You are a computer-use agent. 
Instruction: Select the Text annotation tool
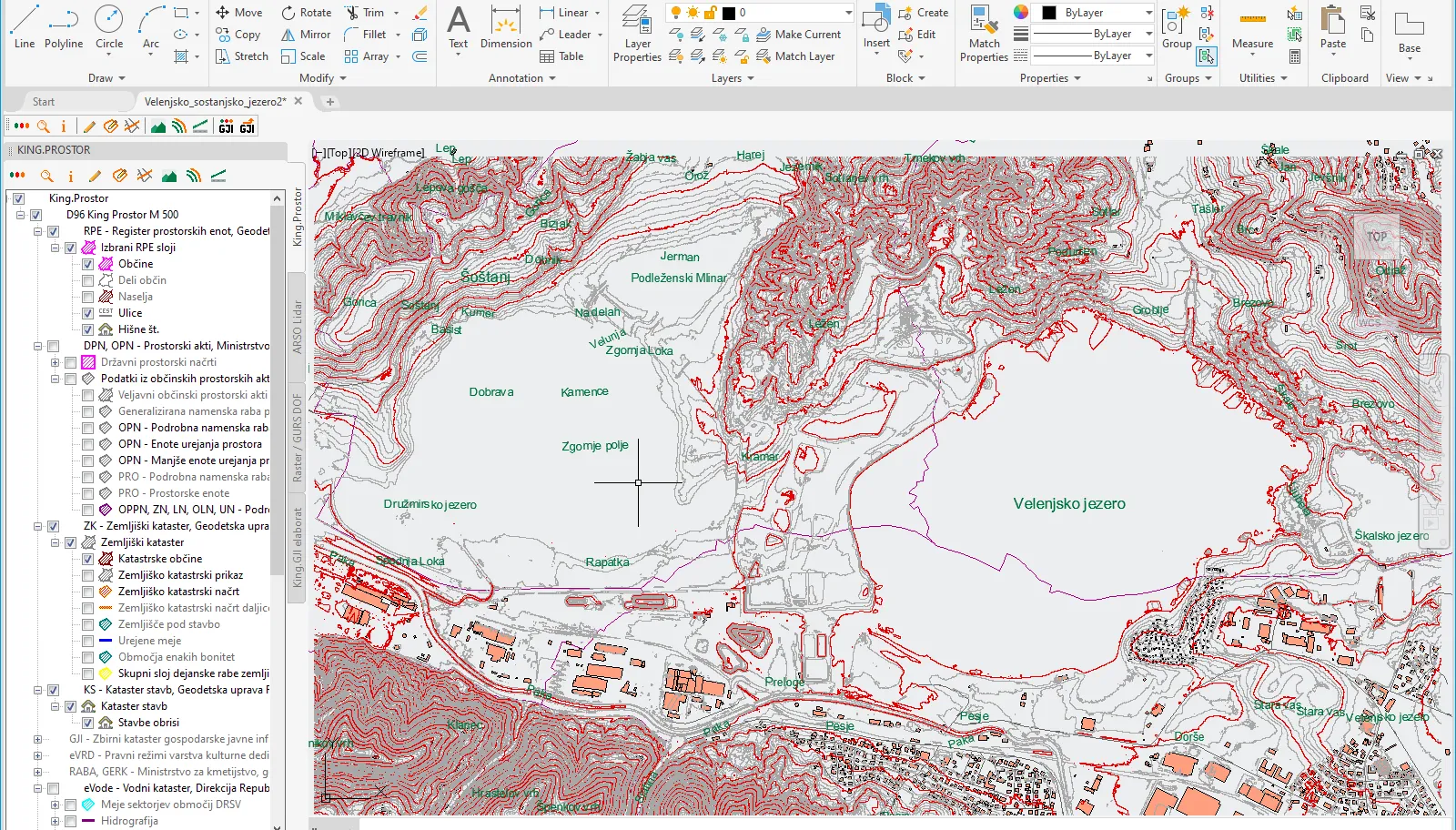pos(459,27)
